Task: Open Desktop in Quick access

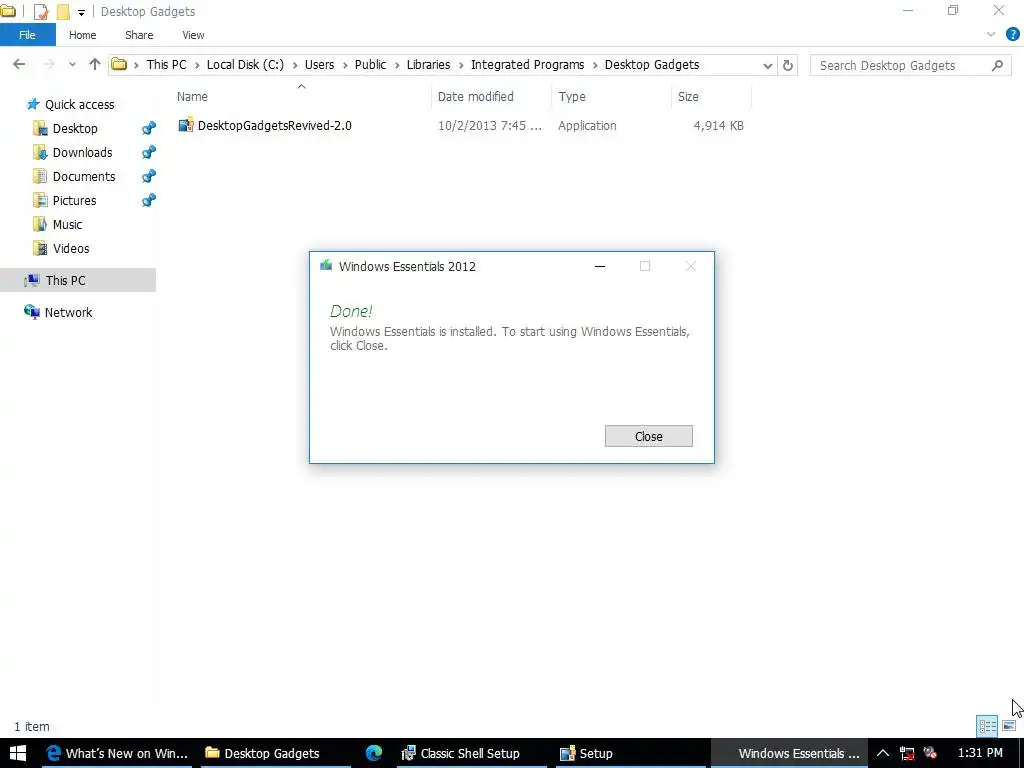Action: pyautogui.click(x=75, y=129)
